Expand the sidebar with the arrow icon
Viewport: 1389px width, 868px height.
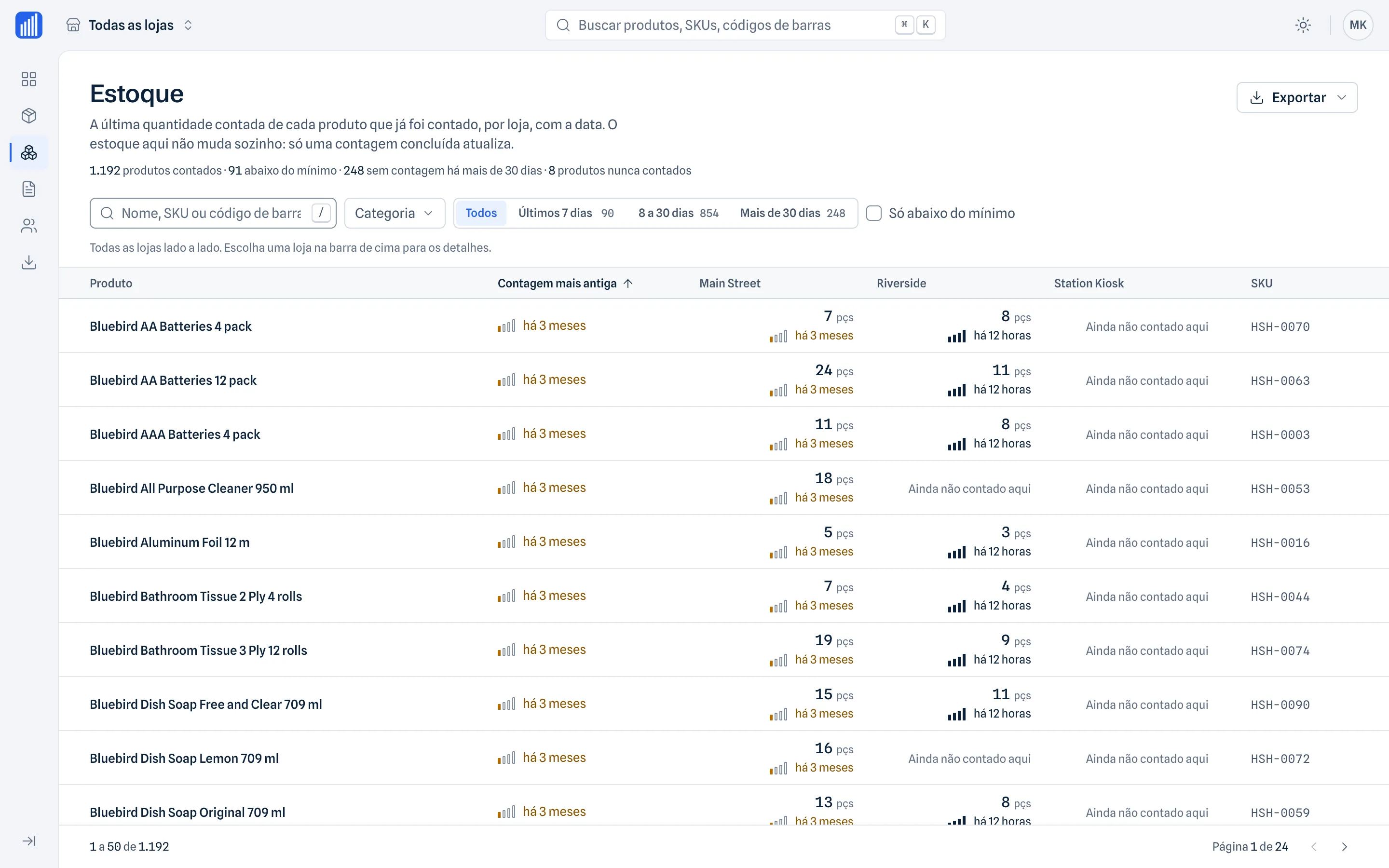tap(29, 841)
